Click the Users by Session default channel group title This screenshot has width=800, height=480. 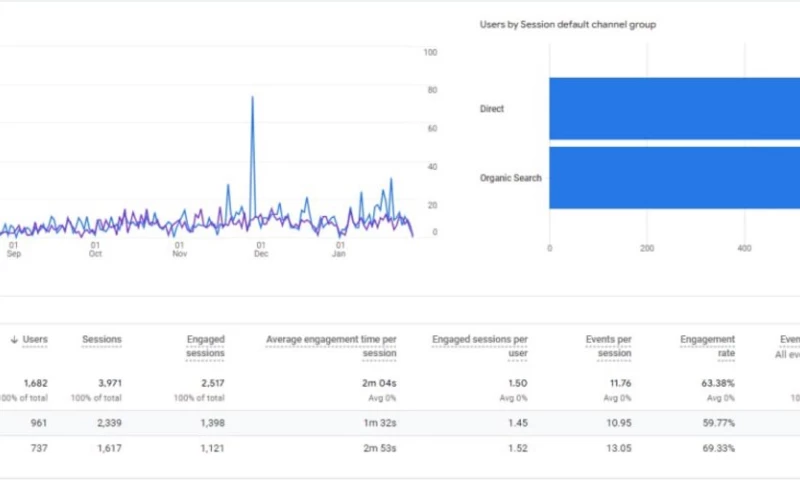(x=567, y=24)
